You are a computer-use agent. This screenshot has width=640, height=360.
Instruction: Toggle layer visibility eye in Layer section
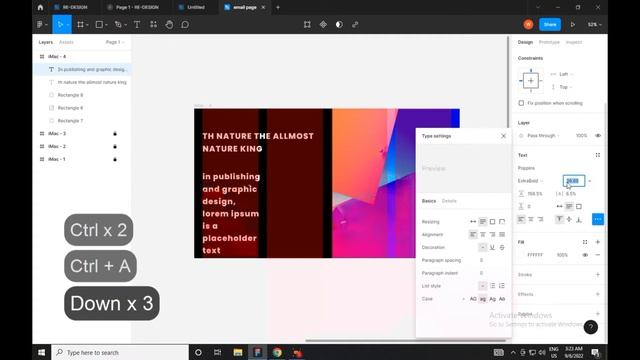(598, 136)
